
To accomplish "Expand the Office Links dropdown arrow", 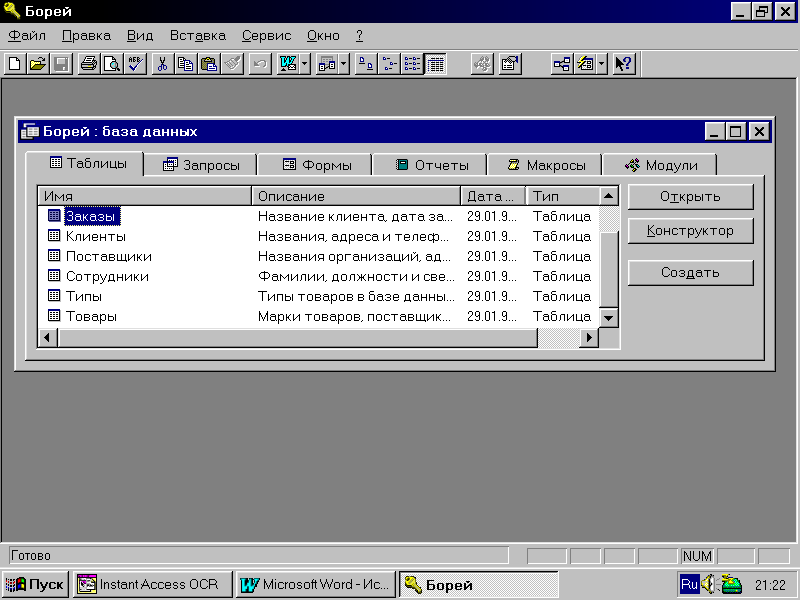I will (x=305, y=64).
